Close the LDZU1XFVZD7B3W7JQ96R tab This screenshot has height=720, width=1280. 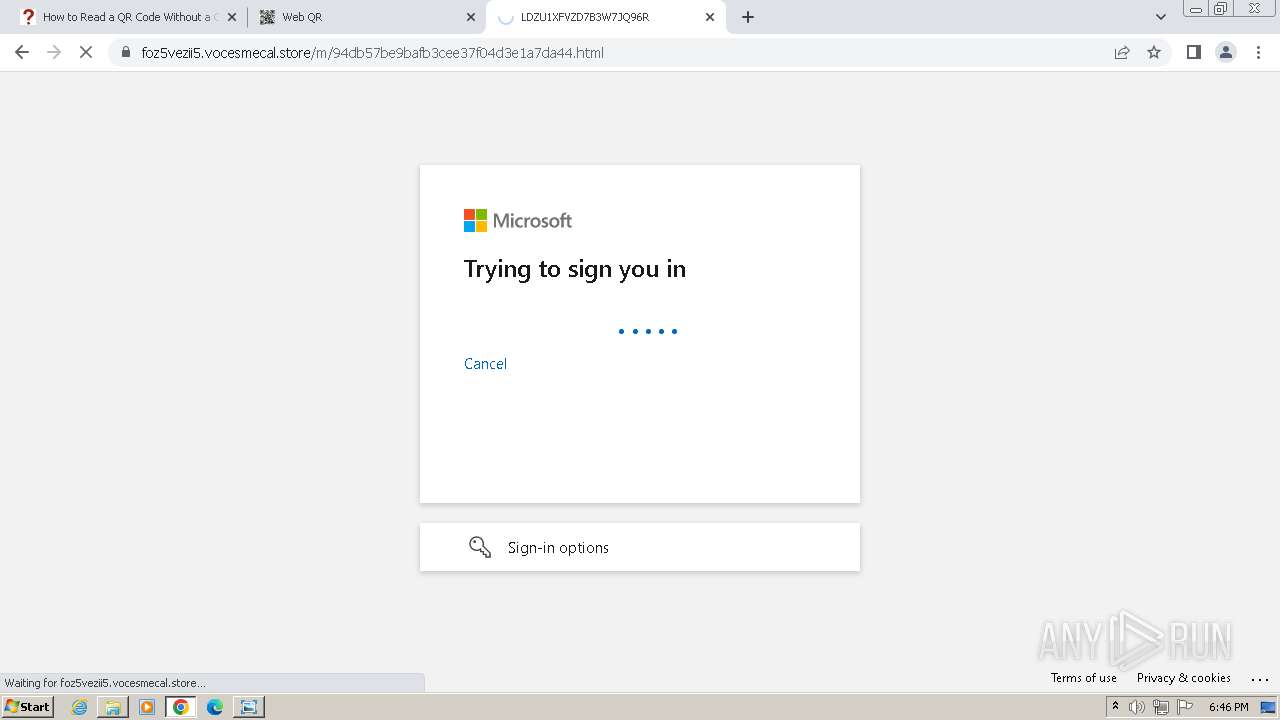(710, 17)
